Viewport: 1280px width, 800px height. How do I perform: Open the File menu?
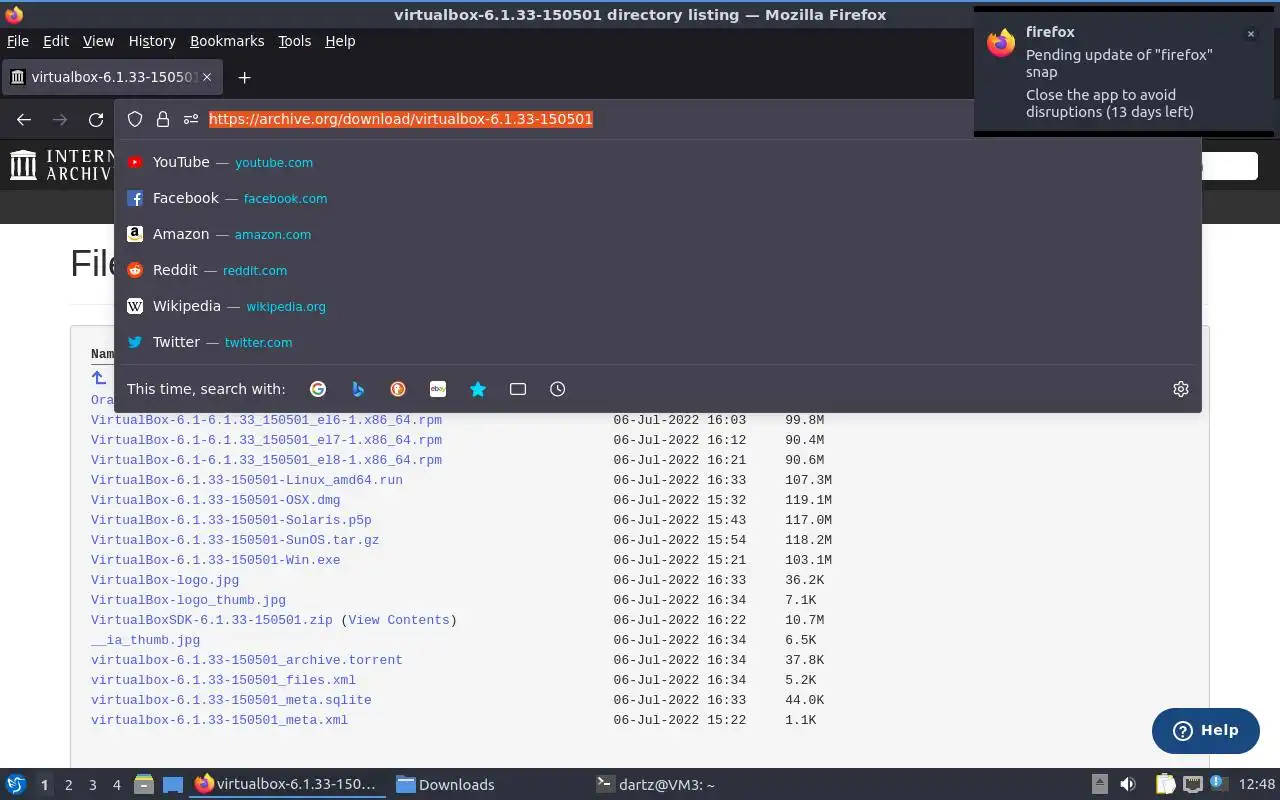coord(18,41)
